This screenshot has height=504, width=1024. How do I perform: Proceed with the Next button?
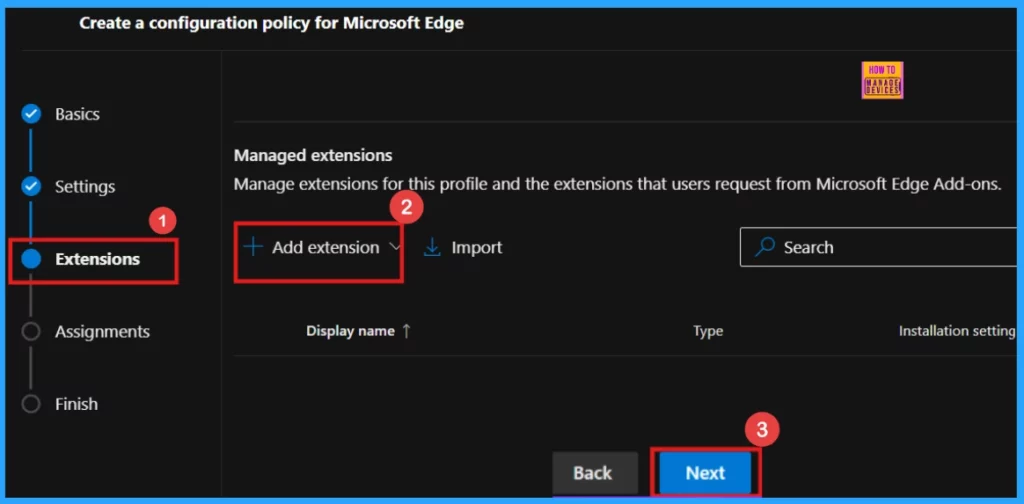(x=705, y=473)
